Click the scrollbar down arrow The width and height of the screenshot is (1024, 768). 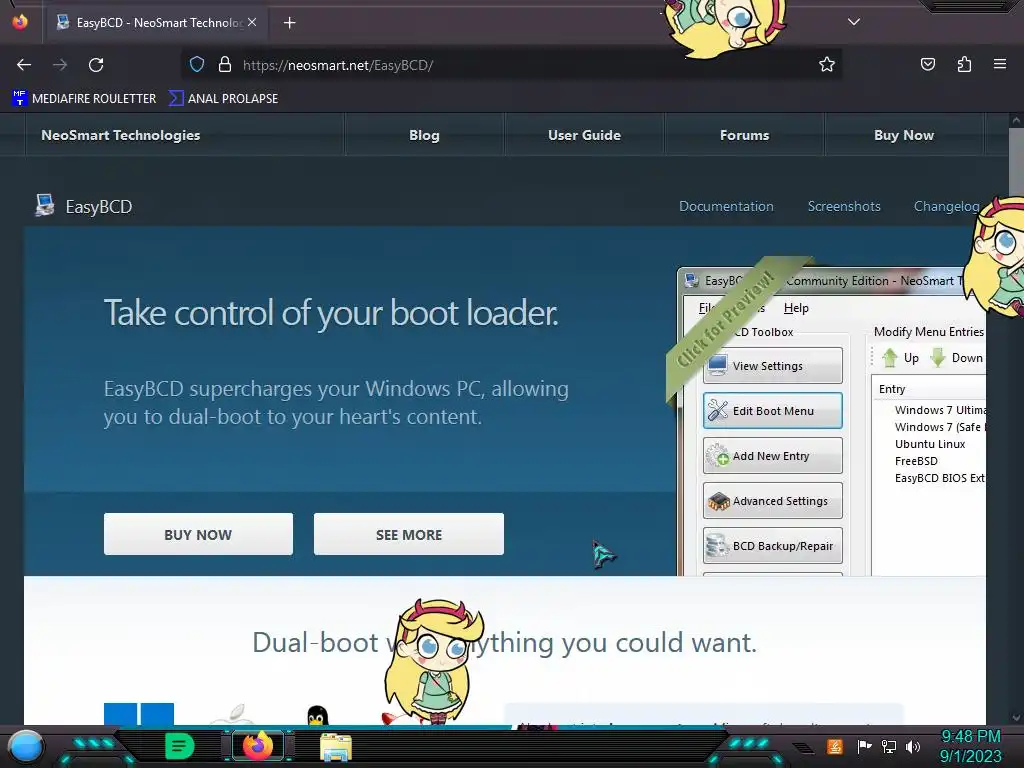click(1016, 718)
